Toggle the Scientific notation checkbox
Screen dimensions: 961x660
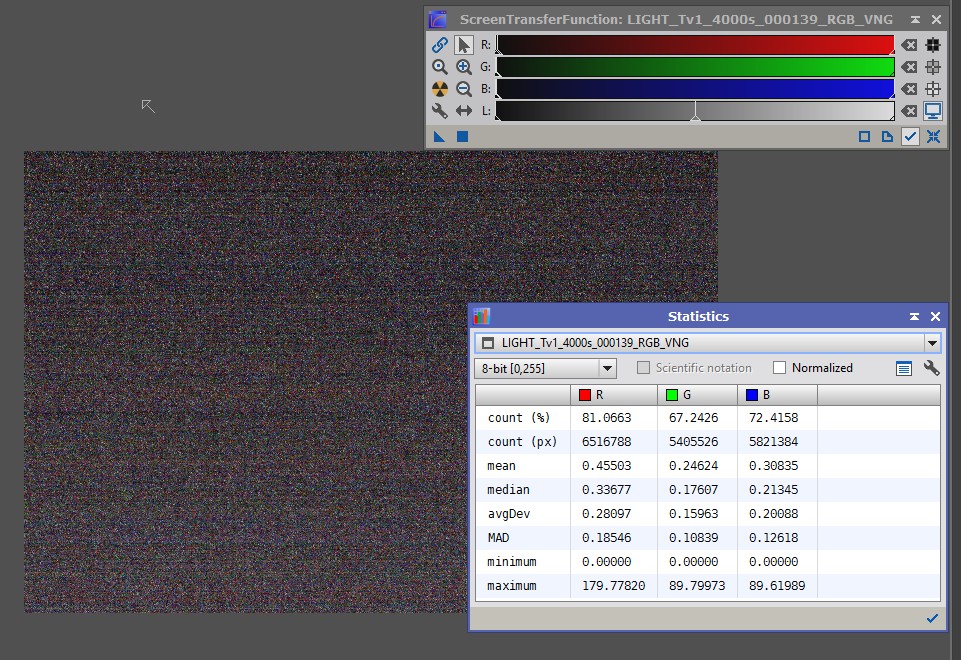click(643, 368)
